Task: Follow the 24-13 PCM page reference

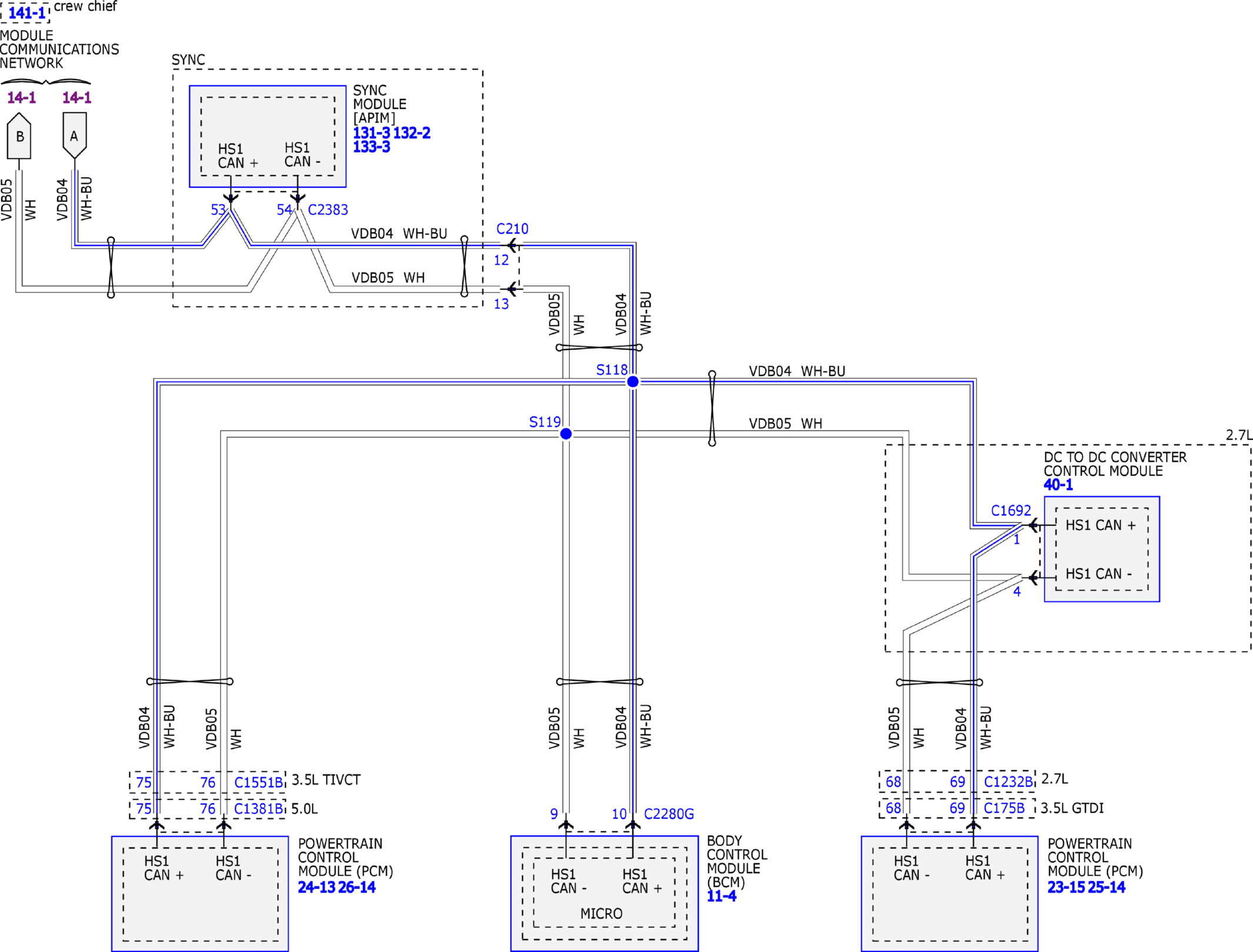Action: pyautogui.click(x=316, y=887)
